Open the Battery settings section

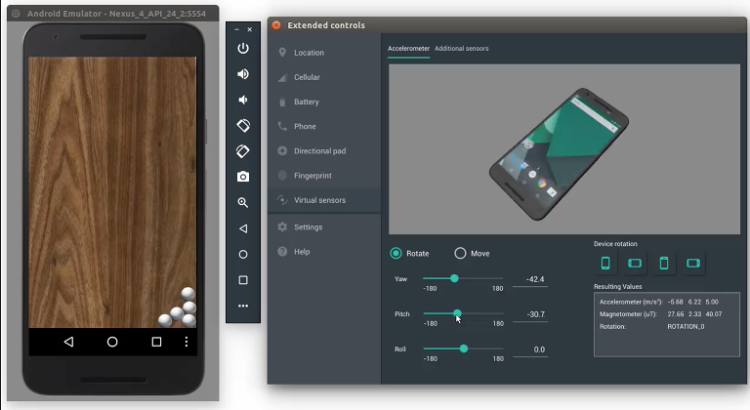click(306, 102)
